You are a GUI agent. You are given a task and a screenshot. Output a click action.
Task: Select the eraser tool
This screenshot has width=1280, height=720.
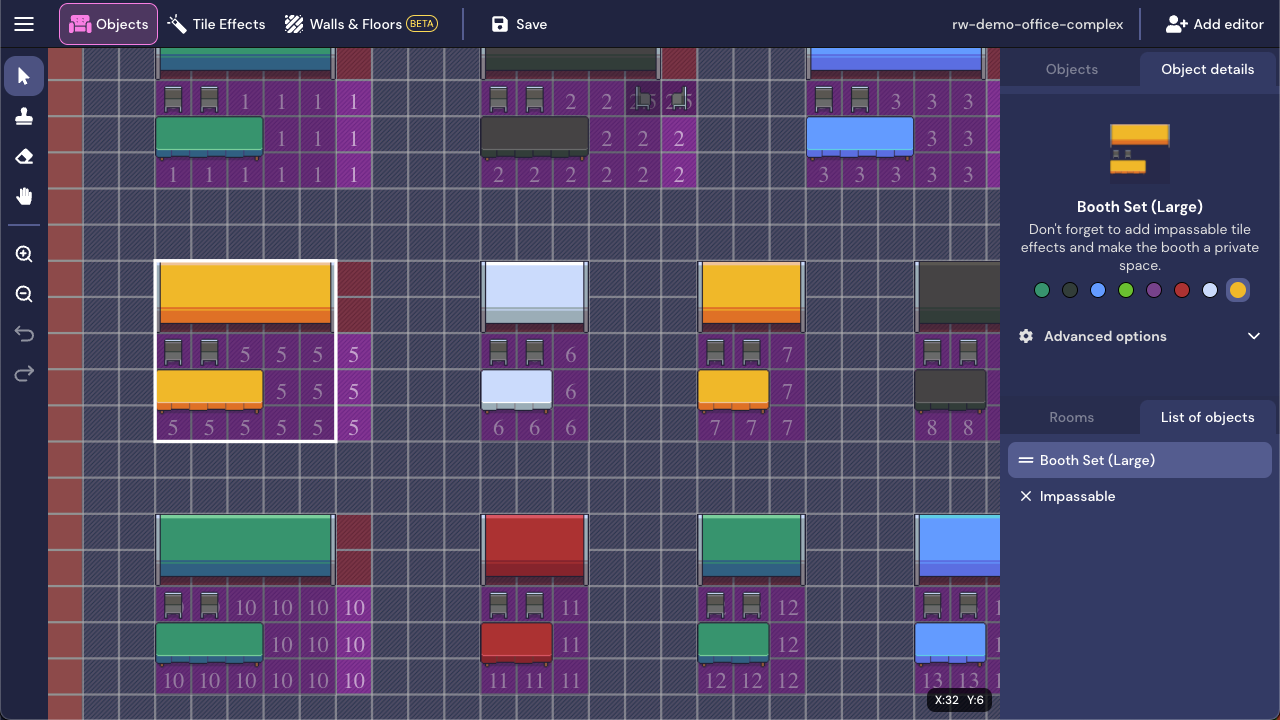click(x=24, y=157)
